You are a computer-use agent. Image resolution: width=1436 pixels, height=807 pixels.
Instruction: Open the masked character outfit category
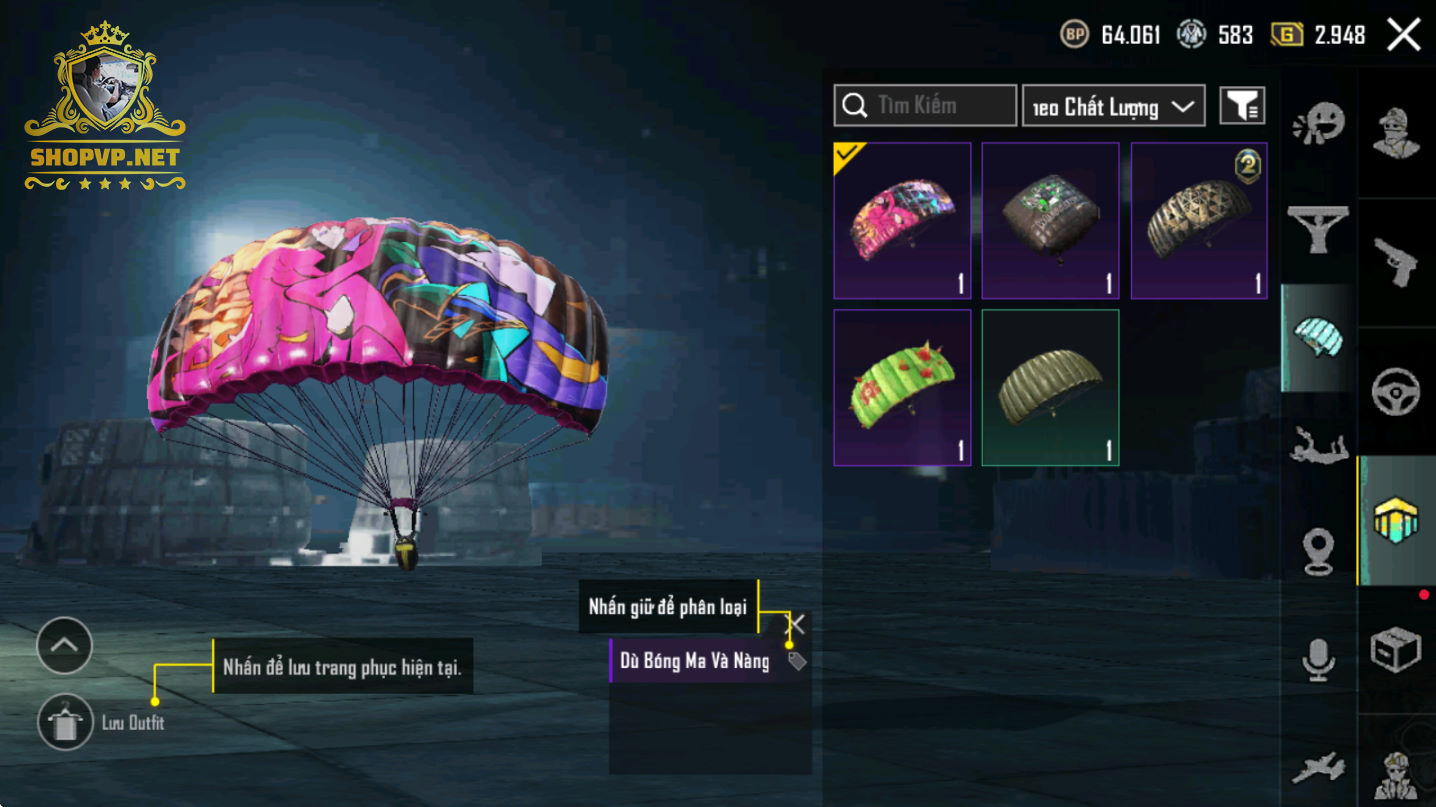point(1396,132)
